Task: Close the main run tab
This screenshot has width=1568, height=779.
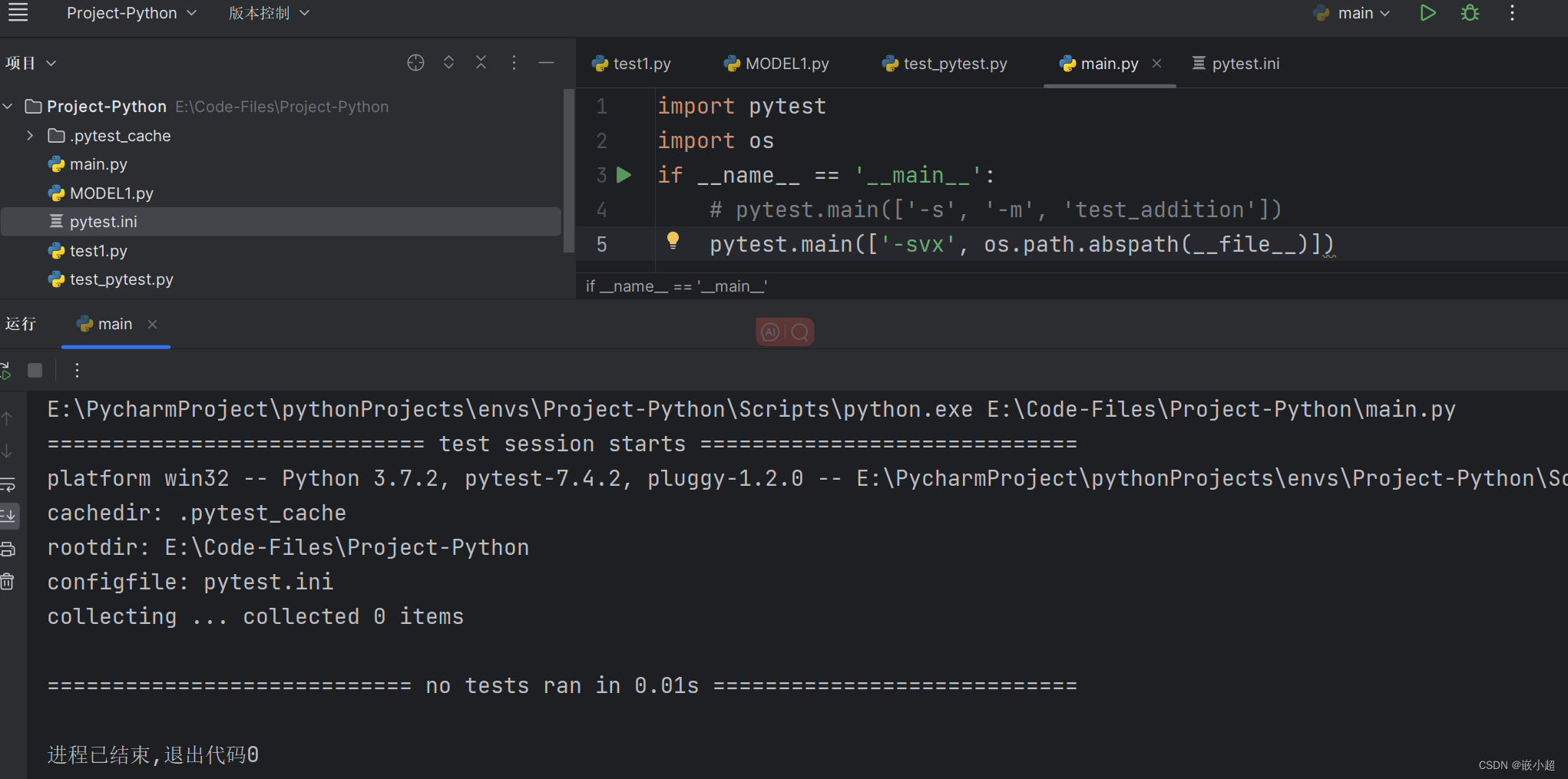Action: [x=153, y=325]
